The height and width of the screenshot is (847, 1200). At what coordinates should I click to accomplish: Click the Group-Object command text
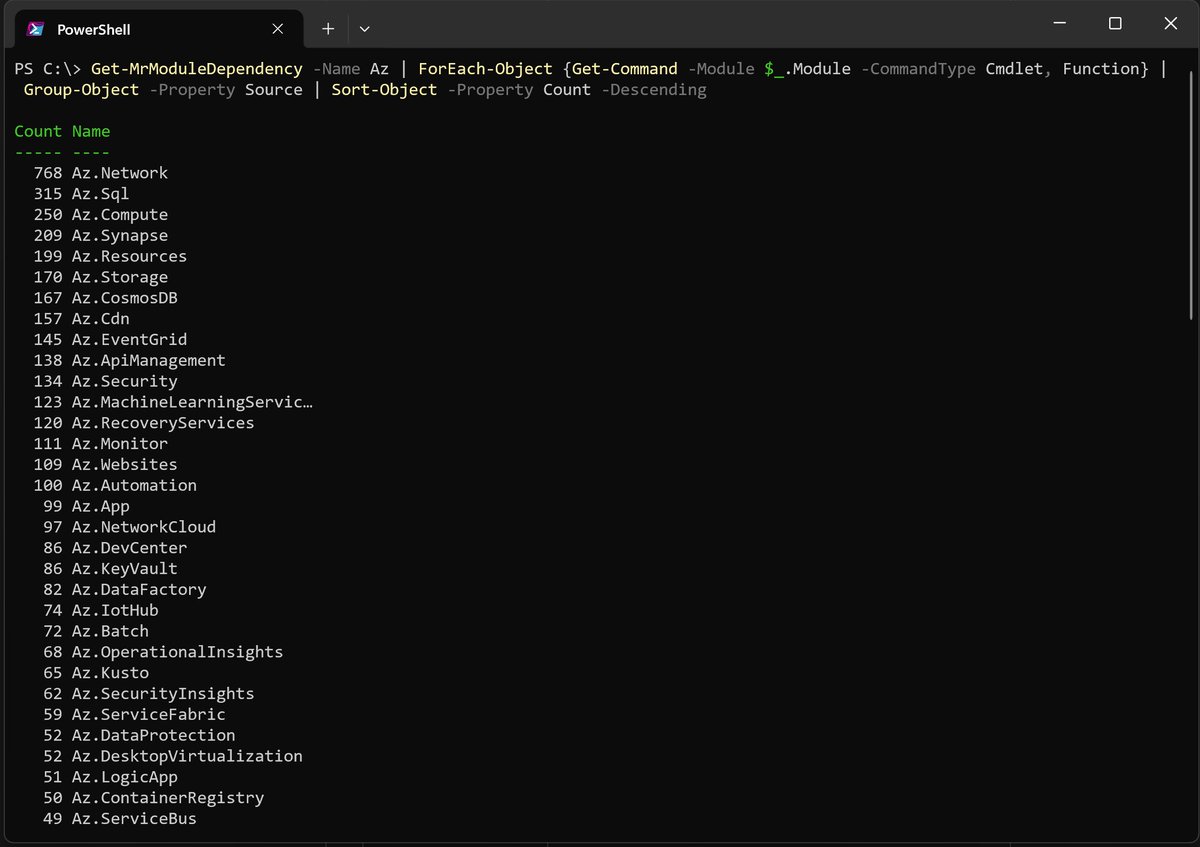coord(81,90)
